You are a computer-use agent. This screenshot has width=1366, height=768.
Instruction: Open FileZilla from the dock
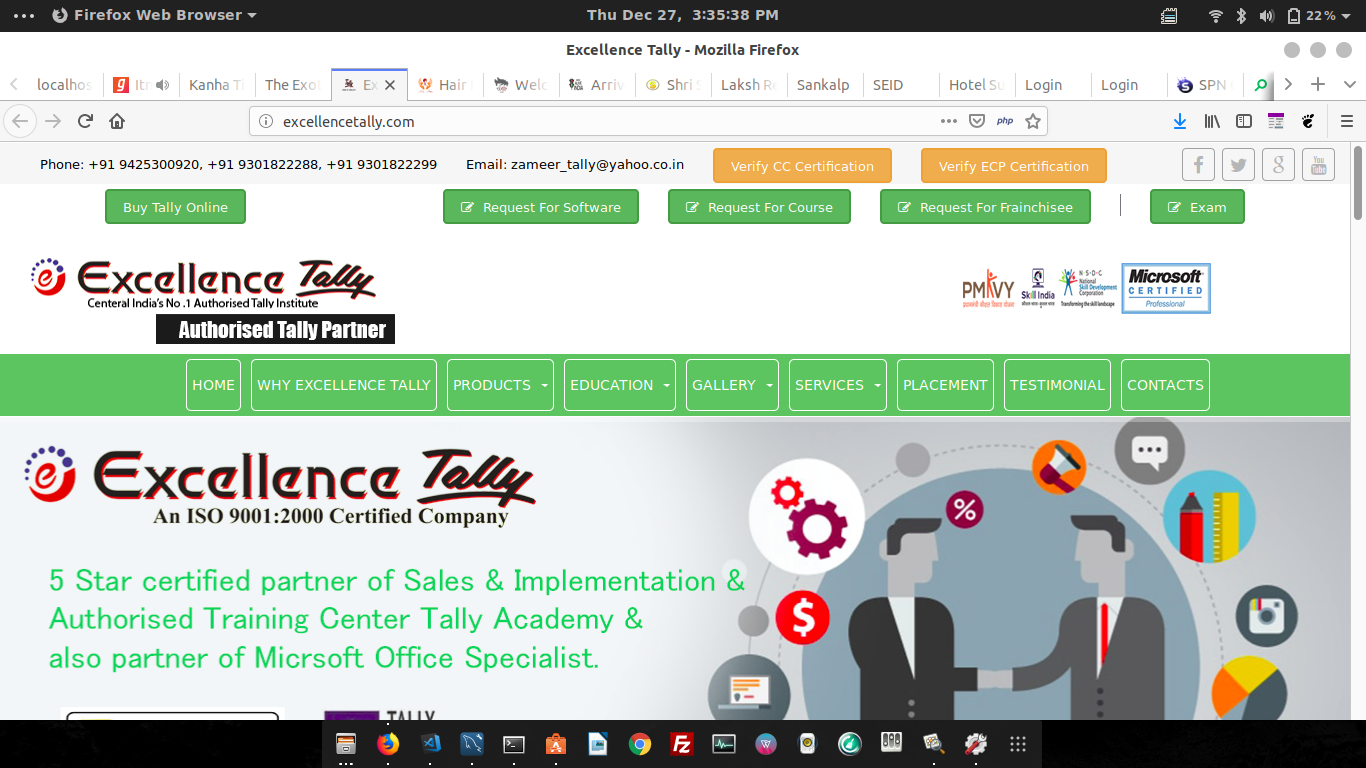[x=682, y=744]
